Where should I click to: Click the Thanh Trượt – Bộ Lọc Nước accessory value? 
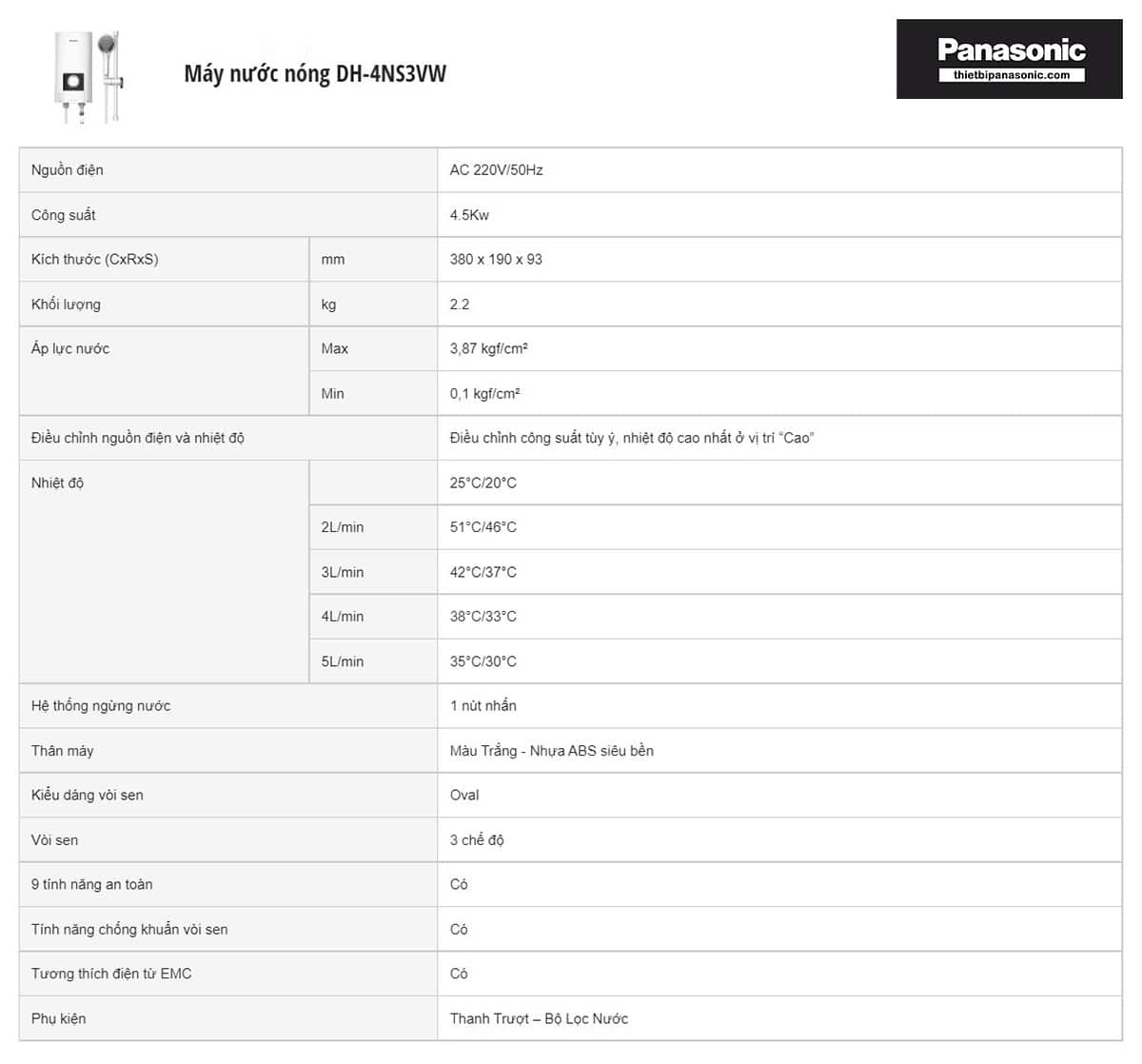539,1018
